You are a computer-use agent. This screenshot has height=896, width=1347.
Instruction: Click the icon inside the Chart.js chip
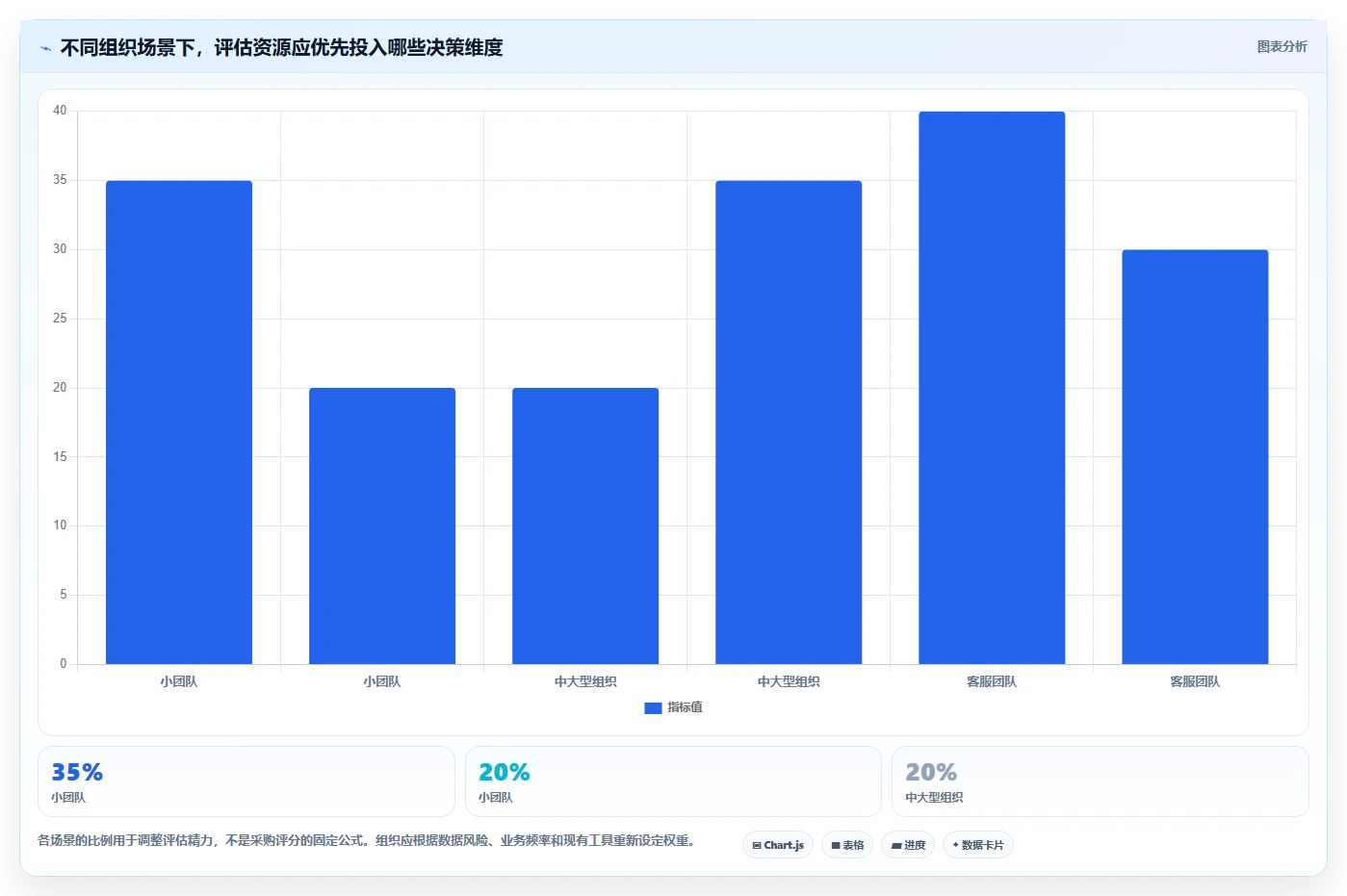pos(757,846)
